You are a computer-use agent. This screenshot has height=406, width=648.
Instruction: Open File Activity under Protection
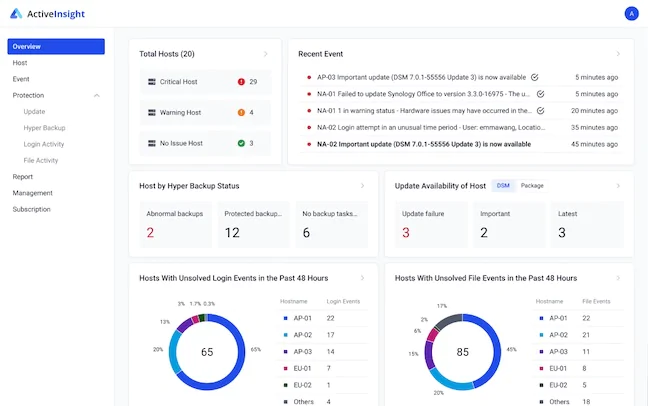(40, 160)
